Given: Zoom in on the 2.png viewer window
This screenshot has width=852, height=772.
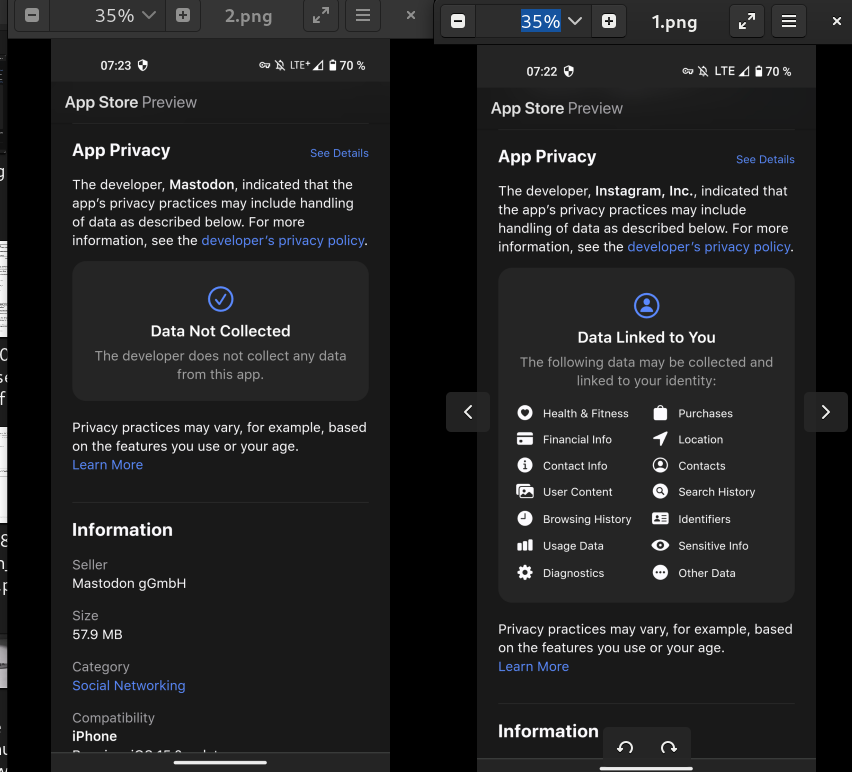Looking at the screenshot, I should 183,15.
